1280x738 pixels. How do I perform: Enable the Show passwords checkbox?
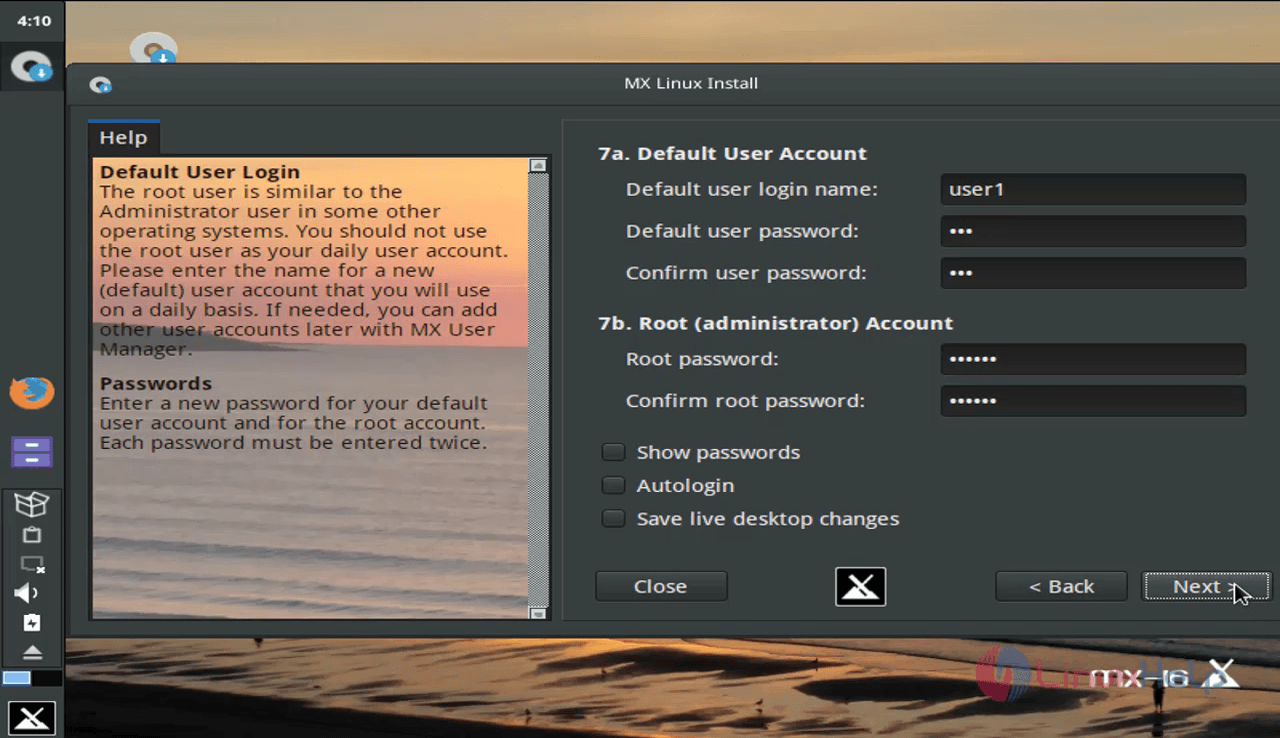[613, 452]
